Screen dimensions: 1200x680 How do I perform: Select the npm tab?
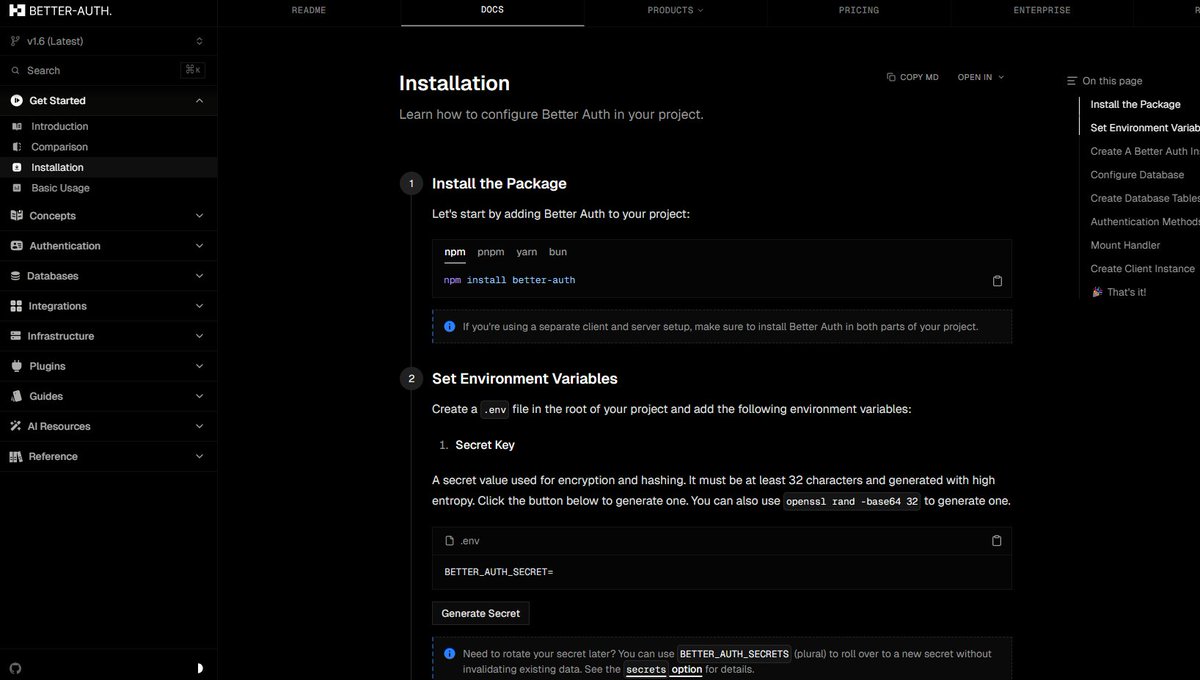[455, 252]
